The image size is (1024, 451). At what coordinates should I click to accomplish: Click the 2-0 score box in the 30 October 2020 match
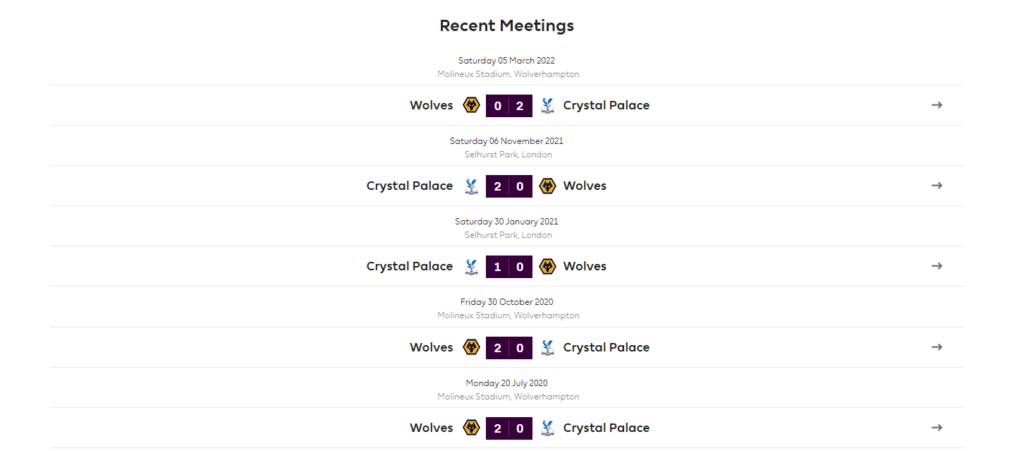pos(509,348)
